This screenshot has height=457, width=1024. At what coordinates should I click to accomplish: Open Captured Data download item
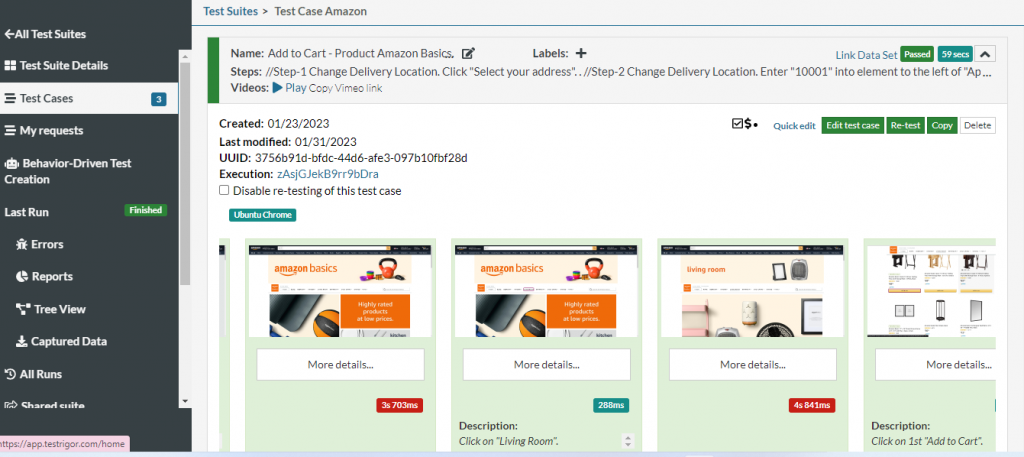68,341
